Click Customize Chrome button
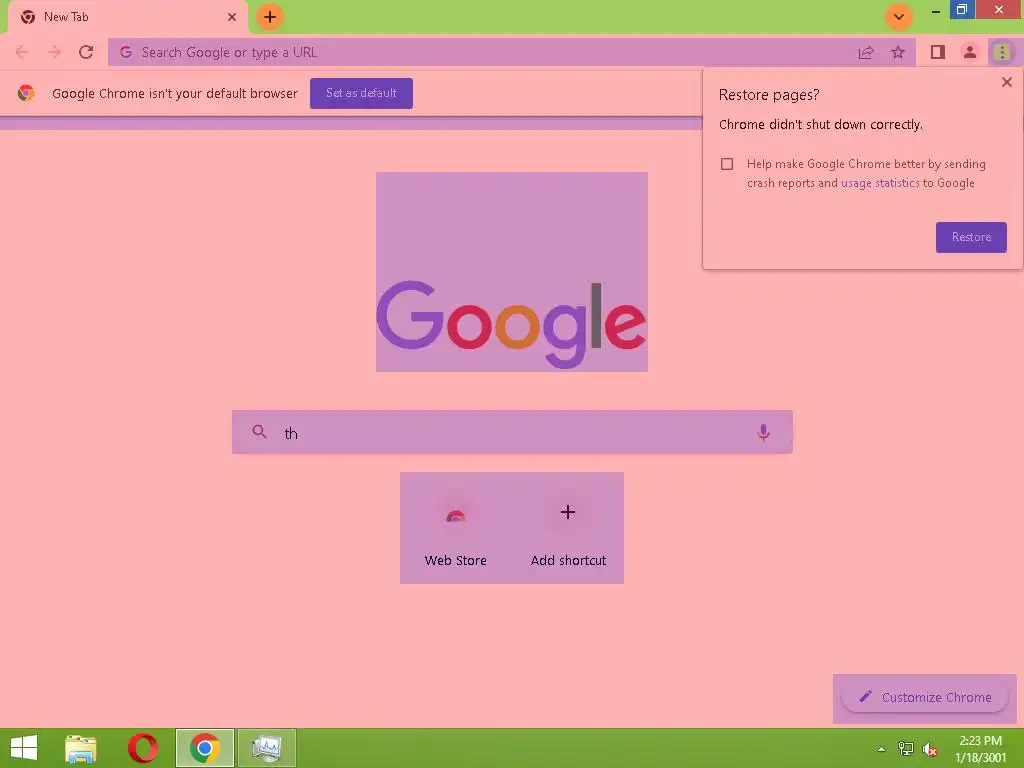Image resolution: width=1024 pixels, height=768 pixels. point(925,697)
